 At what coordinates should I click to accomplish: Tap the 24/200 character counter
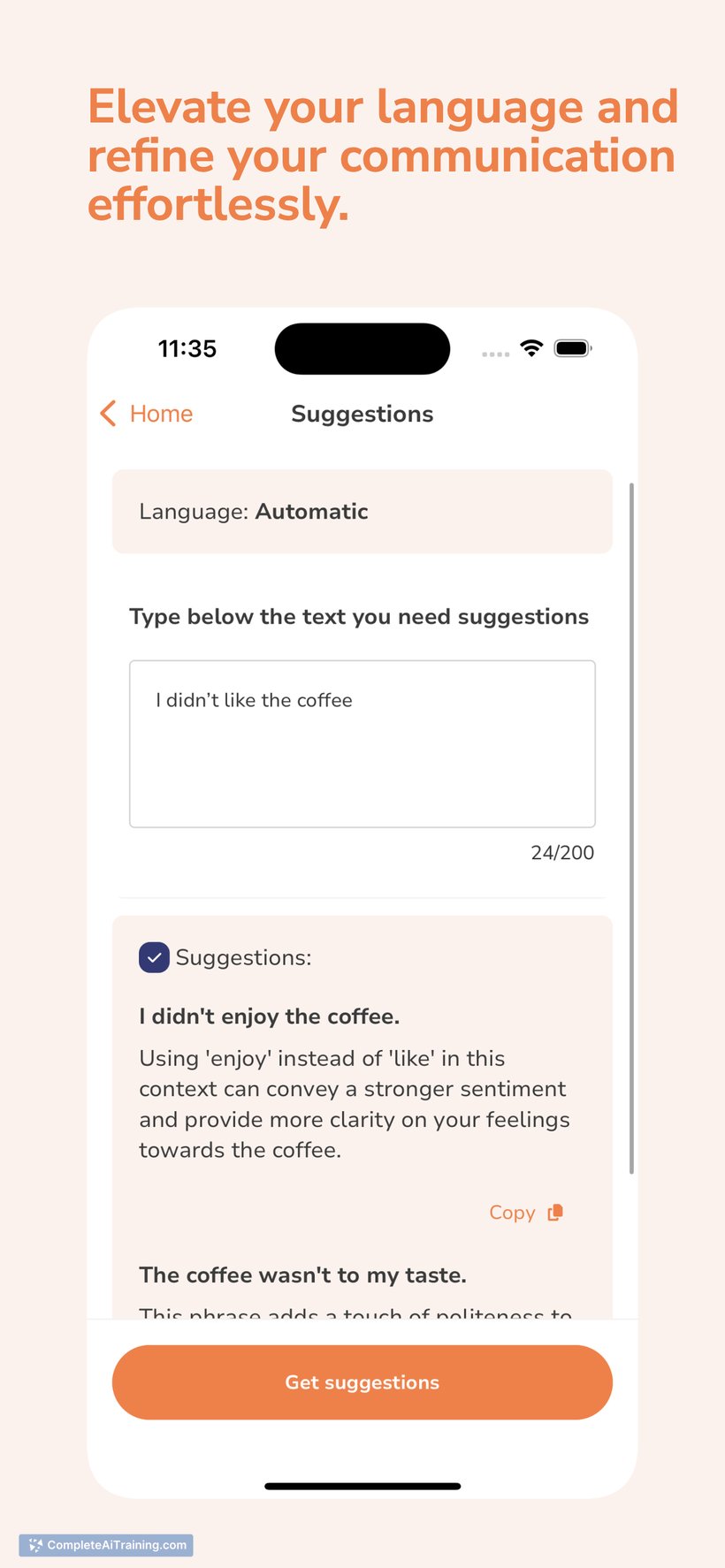[562, 853]
